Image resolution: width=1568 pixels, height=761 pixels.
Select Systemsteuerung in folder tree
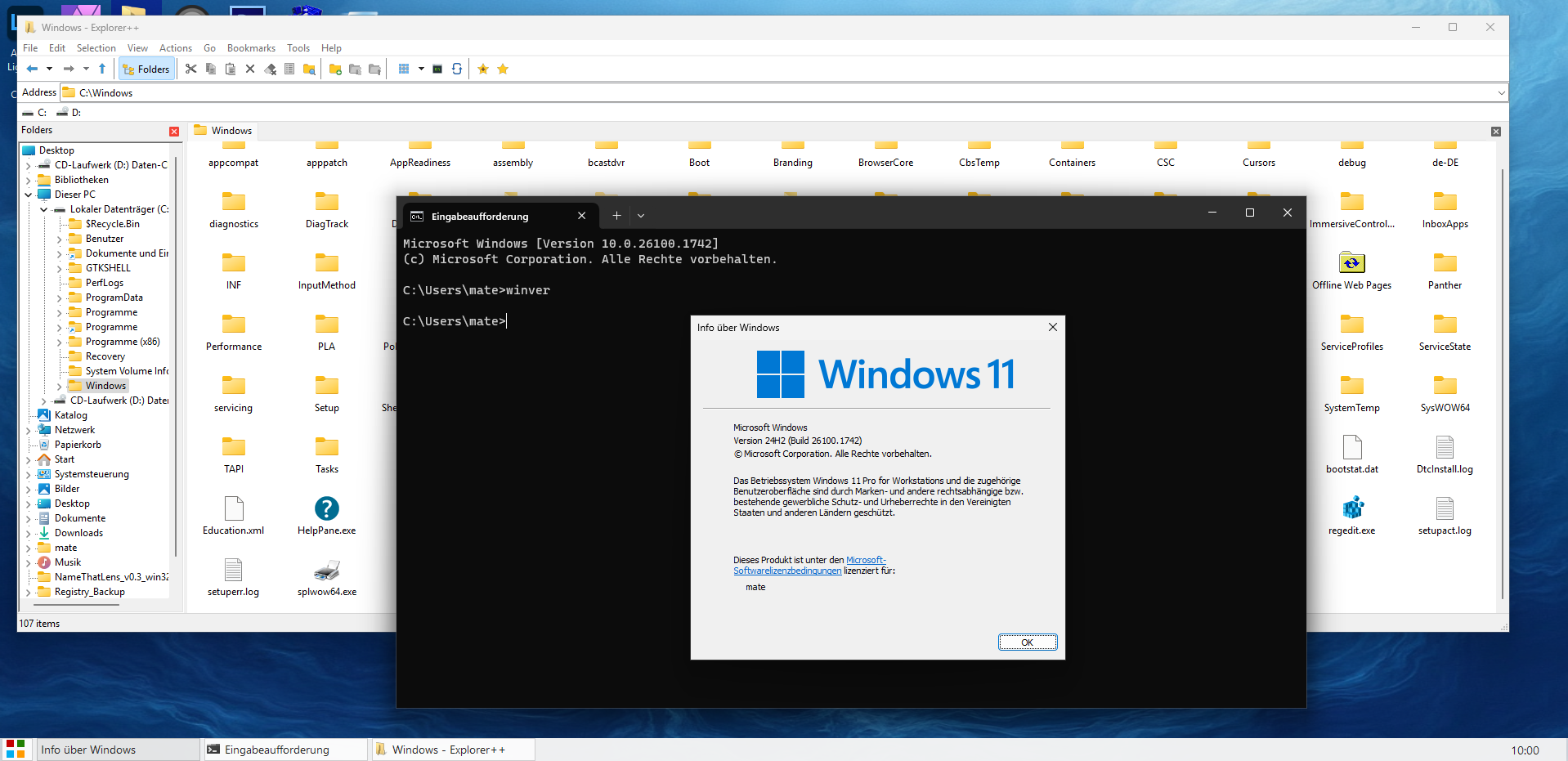[x=92, y=474]
